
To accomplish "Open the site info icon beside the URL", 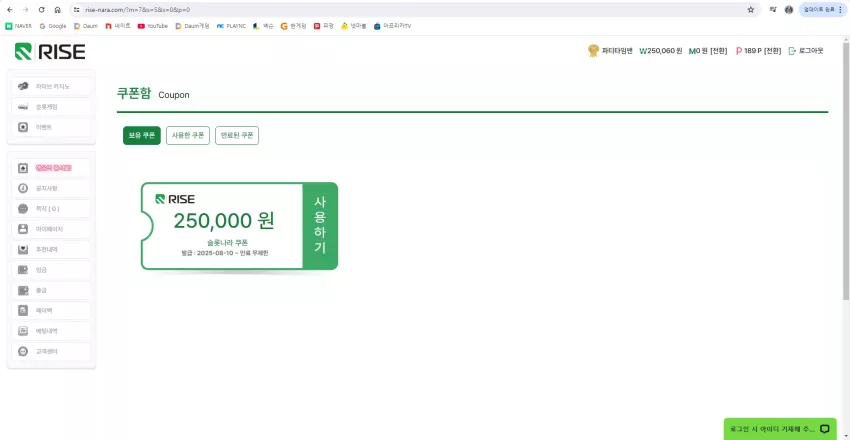I will [x=76, y=10].
